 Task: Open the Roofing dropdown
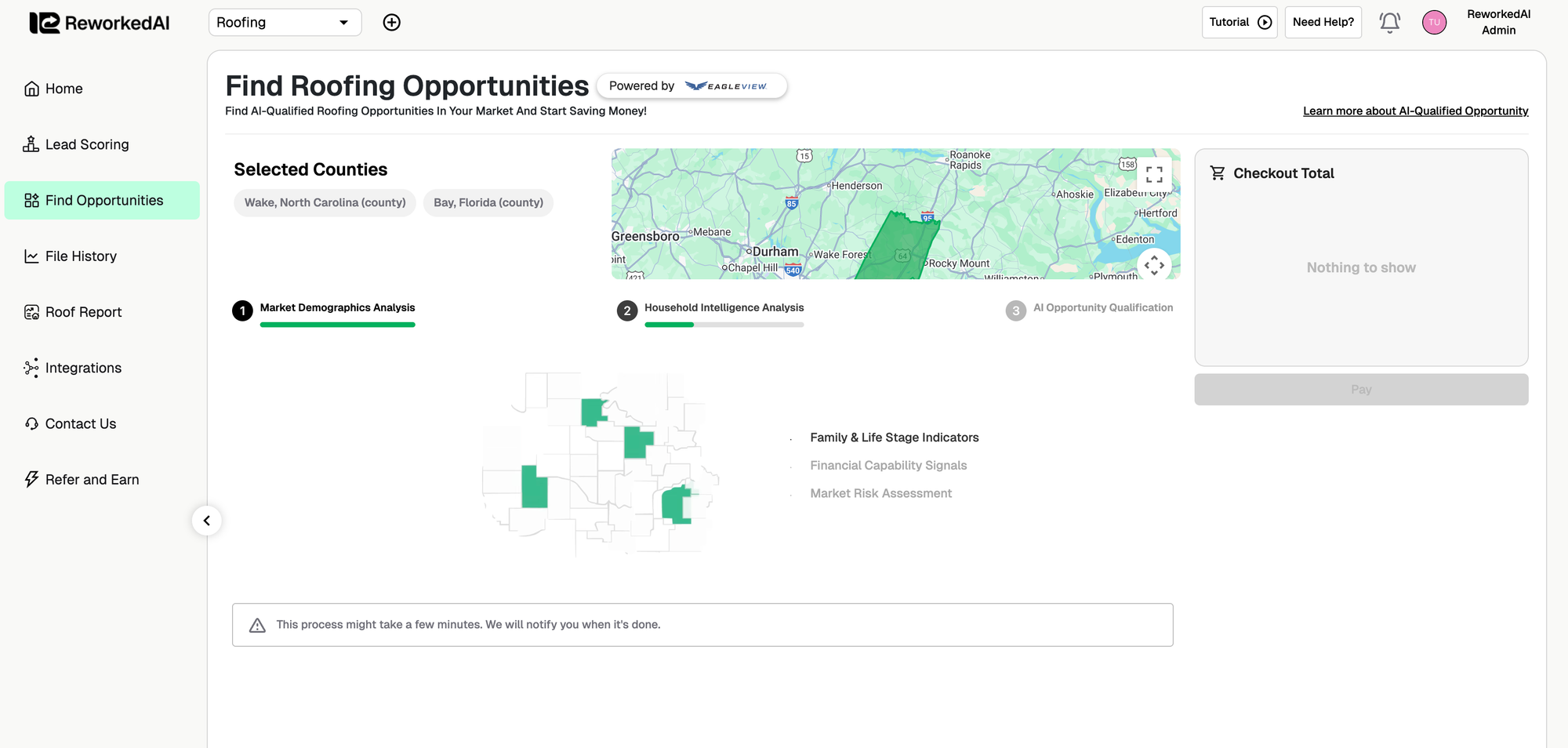click(x=285, y=23)
